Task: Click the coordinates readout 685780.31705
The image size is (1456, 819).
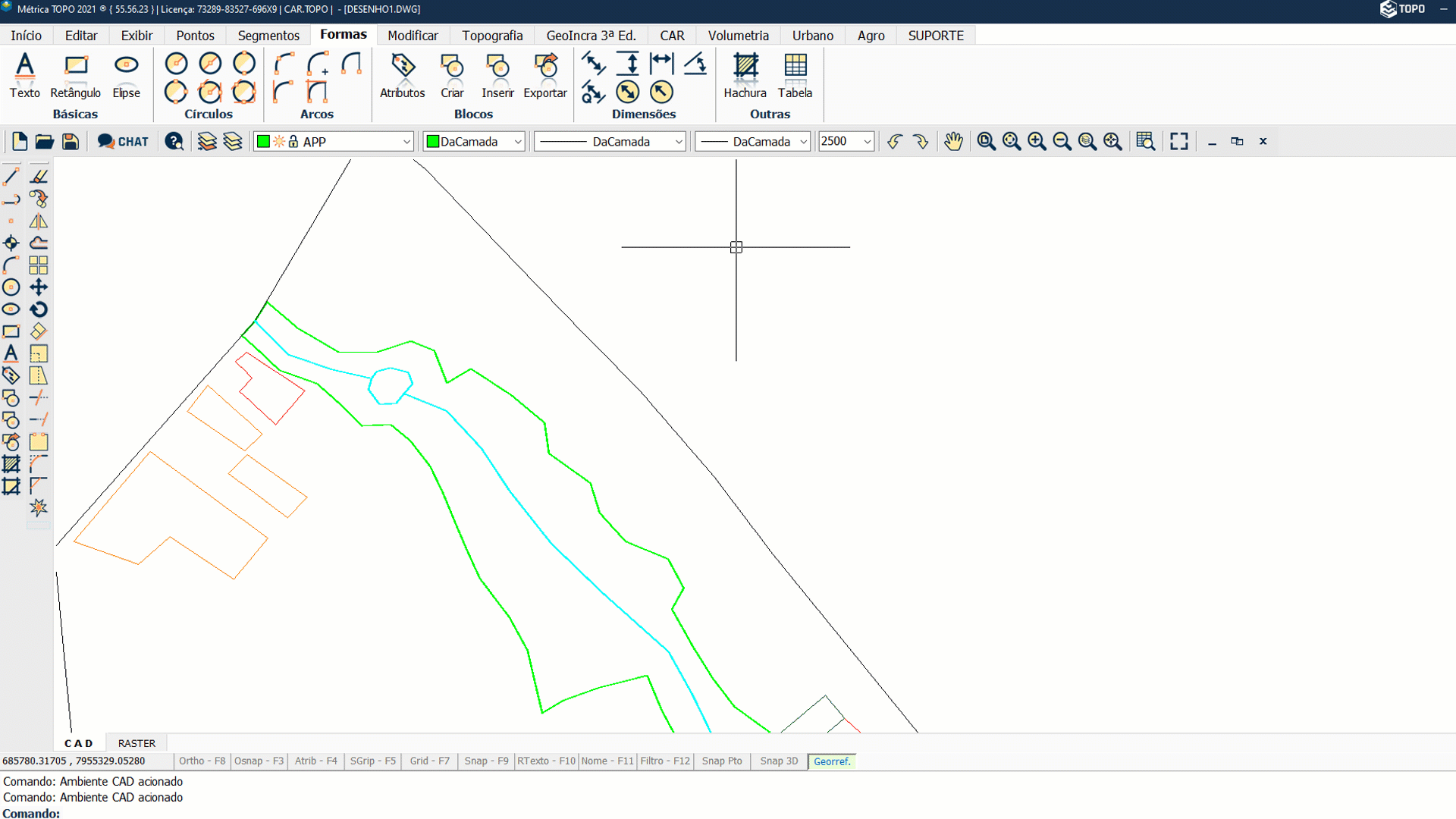Action: (x=74, y=761)
